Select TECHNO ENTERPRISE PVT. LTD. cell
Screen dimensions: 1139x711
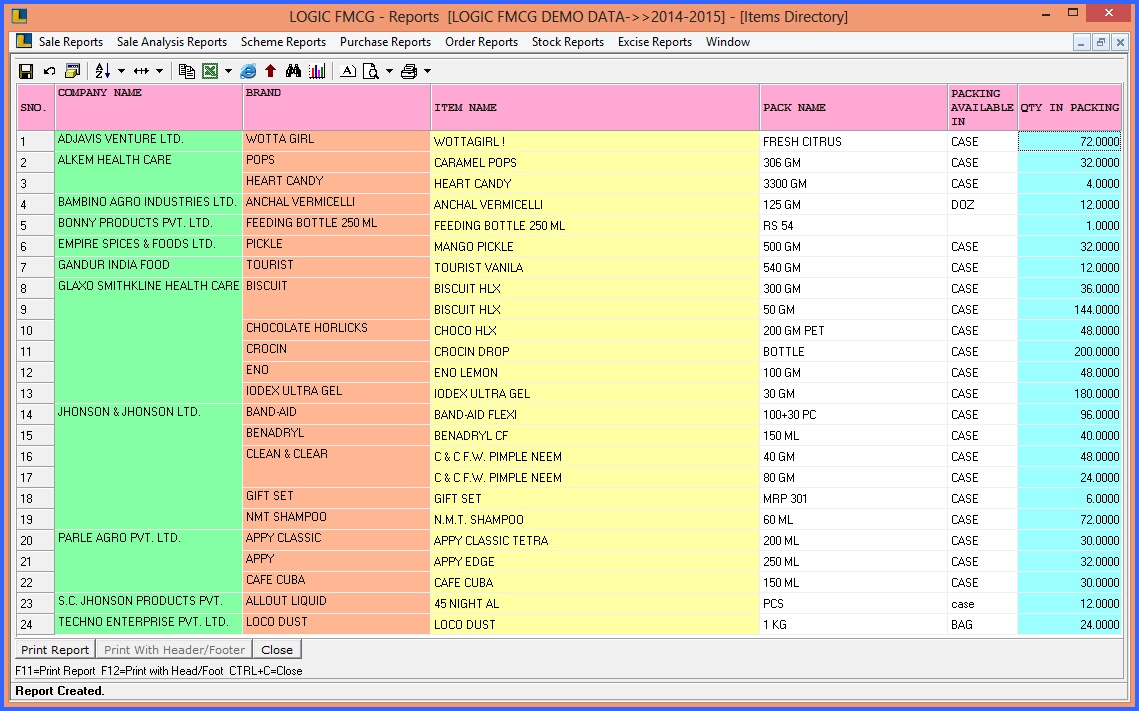pos(148,624)
